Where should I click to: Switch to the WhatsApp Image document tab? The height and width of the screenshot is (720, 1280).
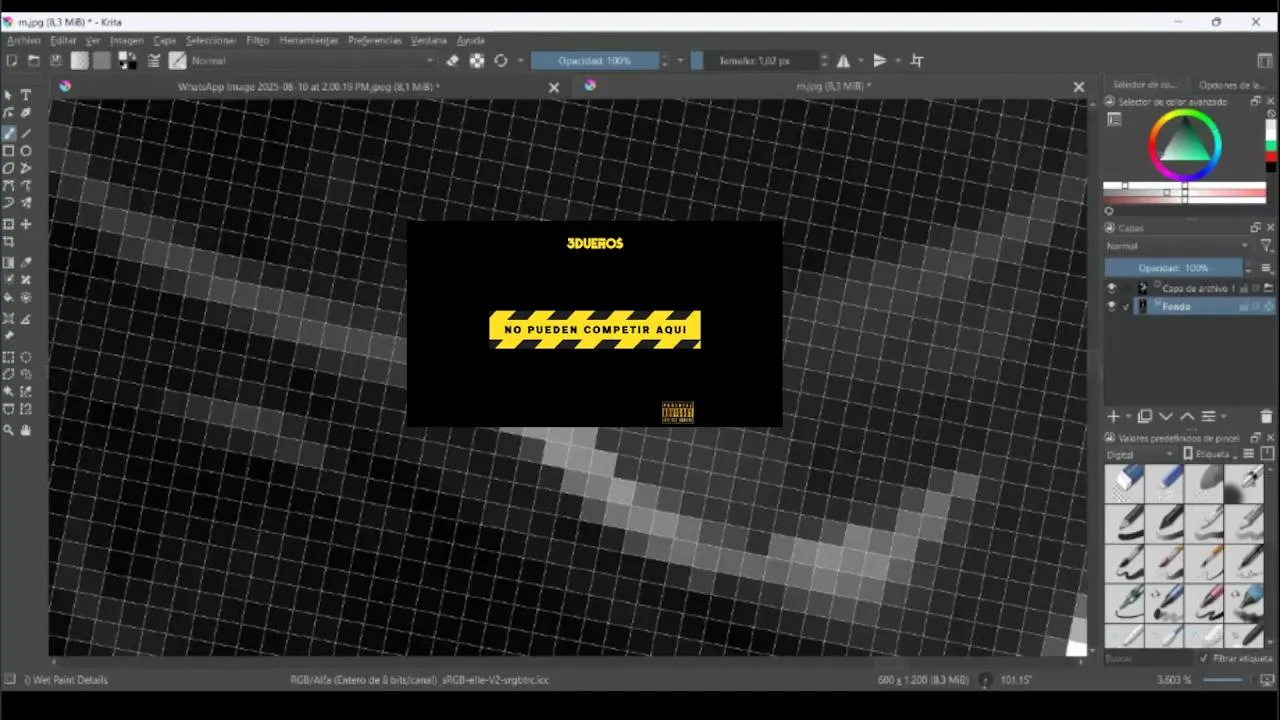pyautogui.click(x=308, y=87)
